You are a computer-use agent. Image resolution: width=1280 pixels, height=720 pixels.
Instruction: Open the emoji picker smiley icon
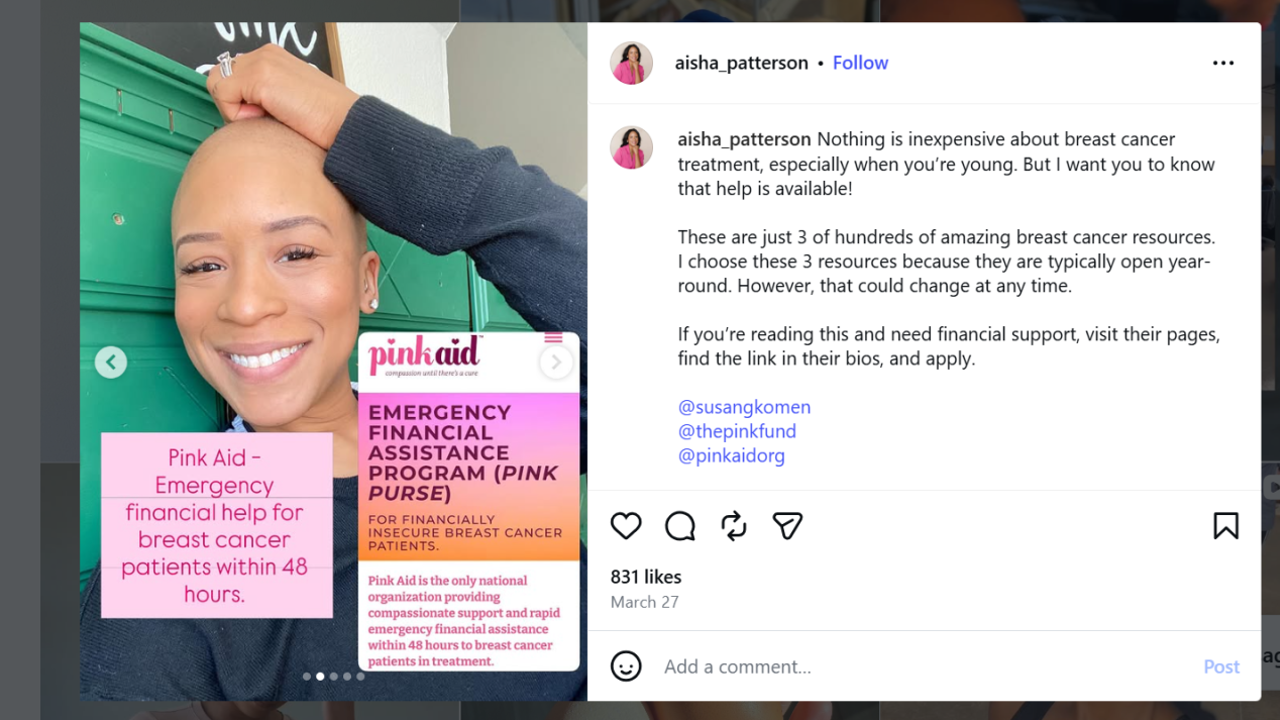626,666
